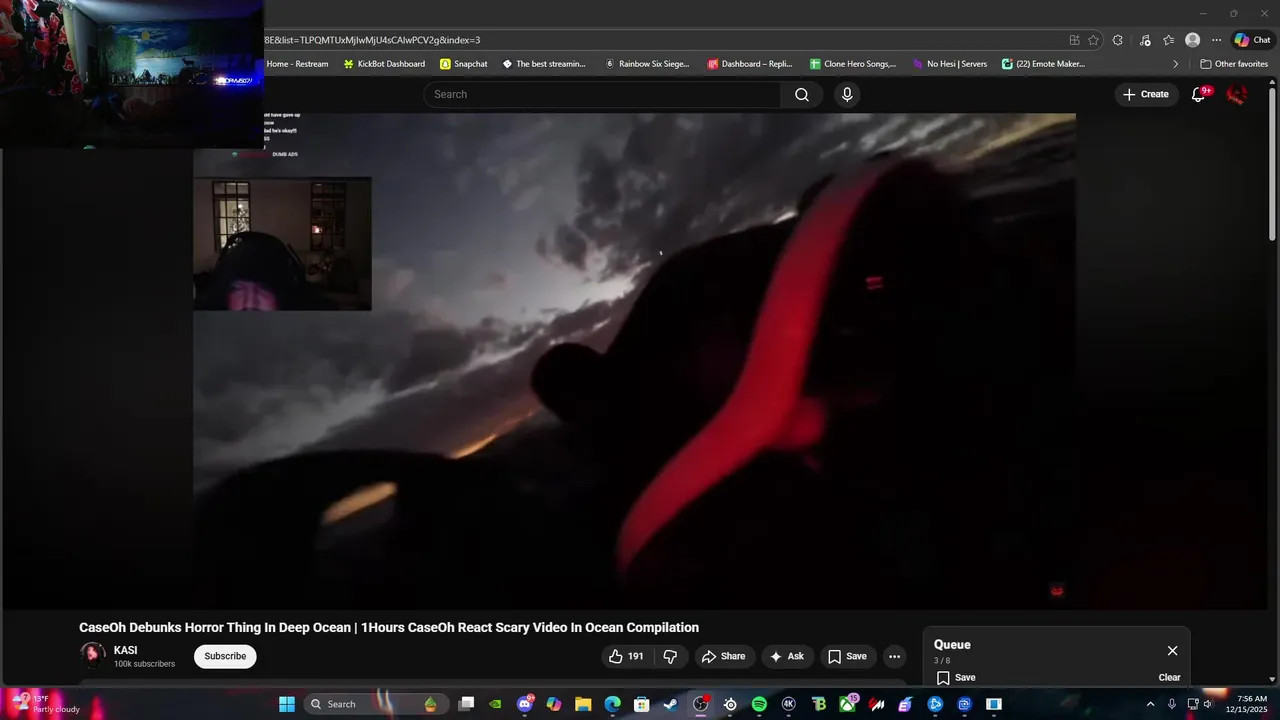Open the Edge favorites list icon
Screen dimensions: 1280x720
tap(1168, 40)
